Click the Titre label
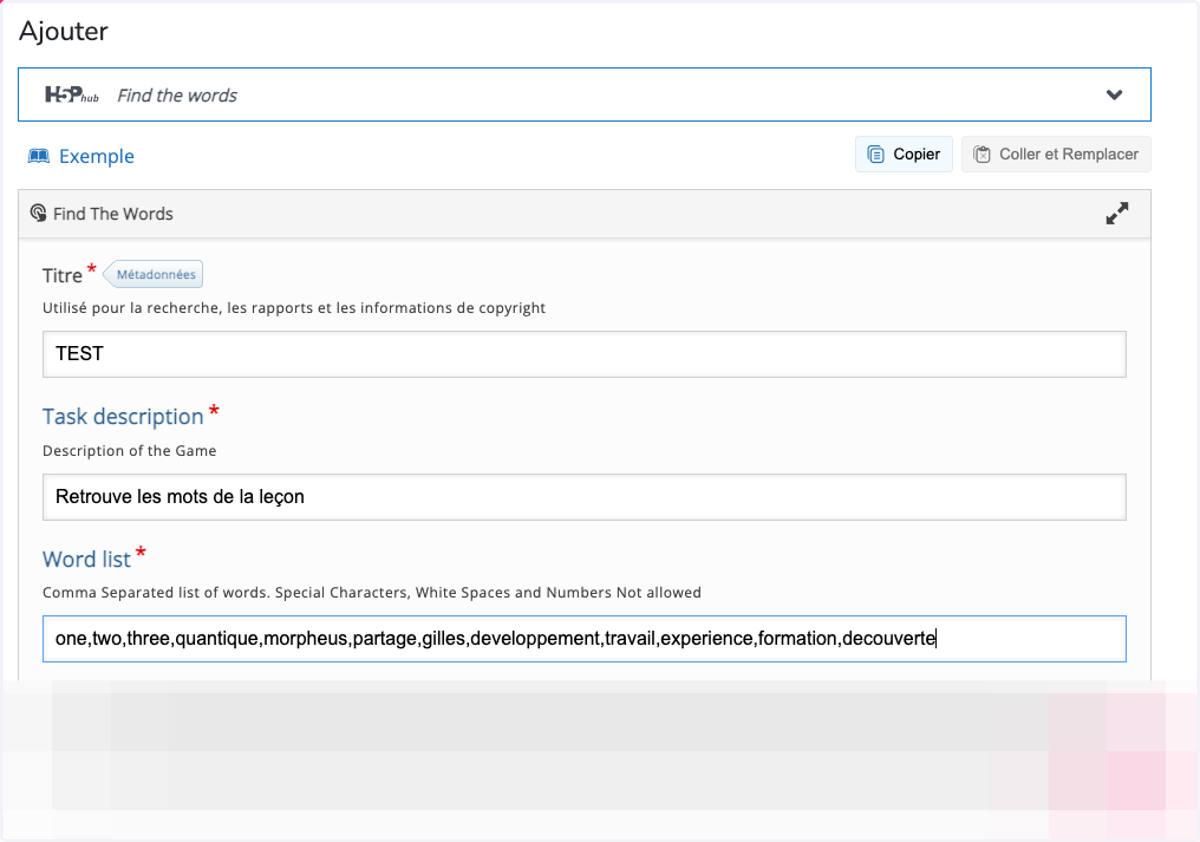This screenshot has height=842, width=1200. 62,275
